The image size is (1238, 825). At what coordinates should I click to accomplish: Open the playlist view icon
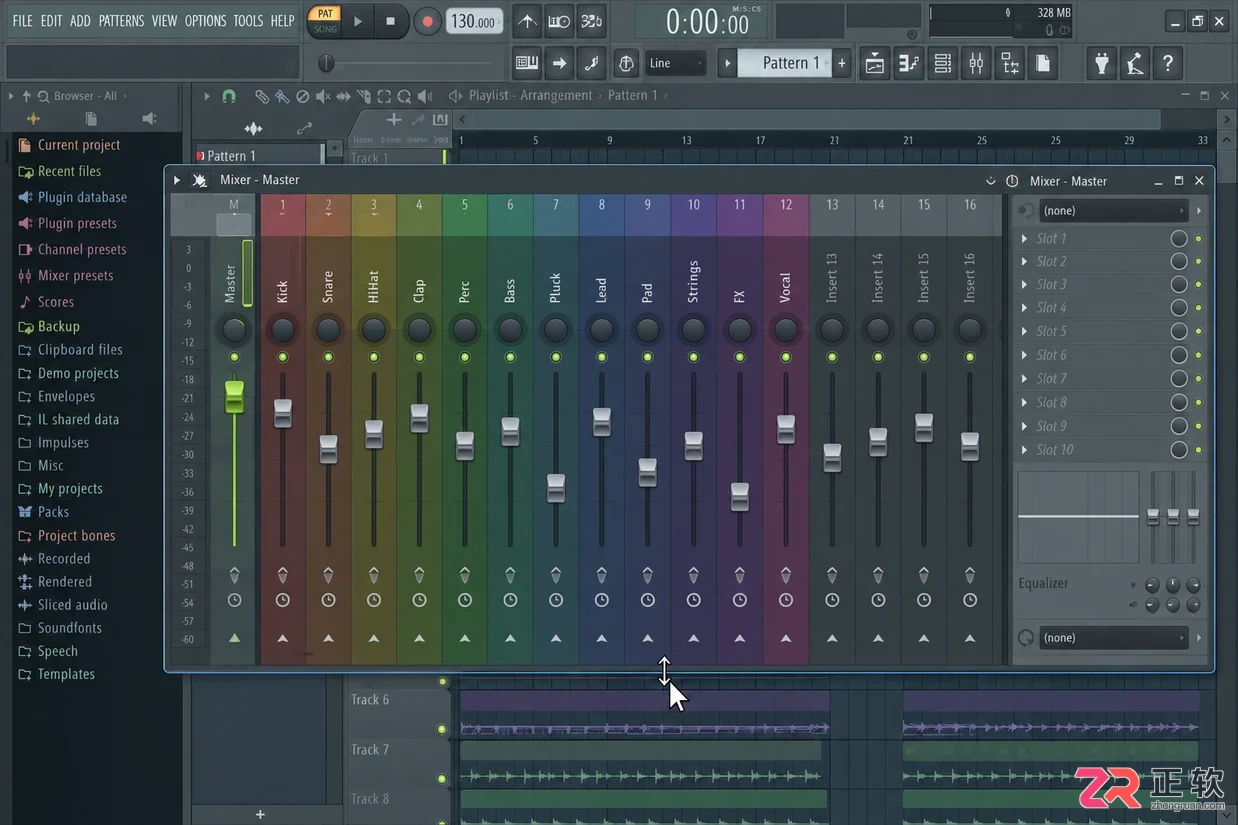pyautogui.click(x=875, y=63)
